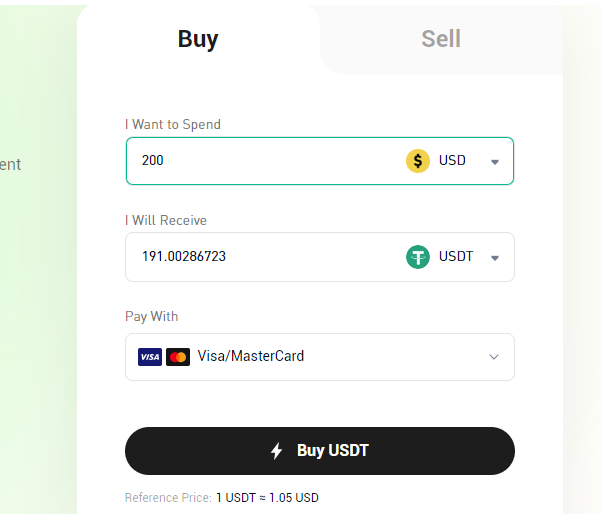
Task: Click the USDT currency label
Action: [456, 256]
